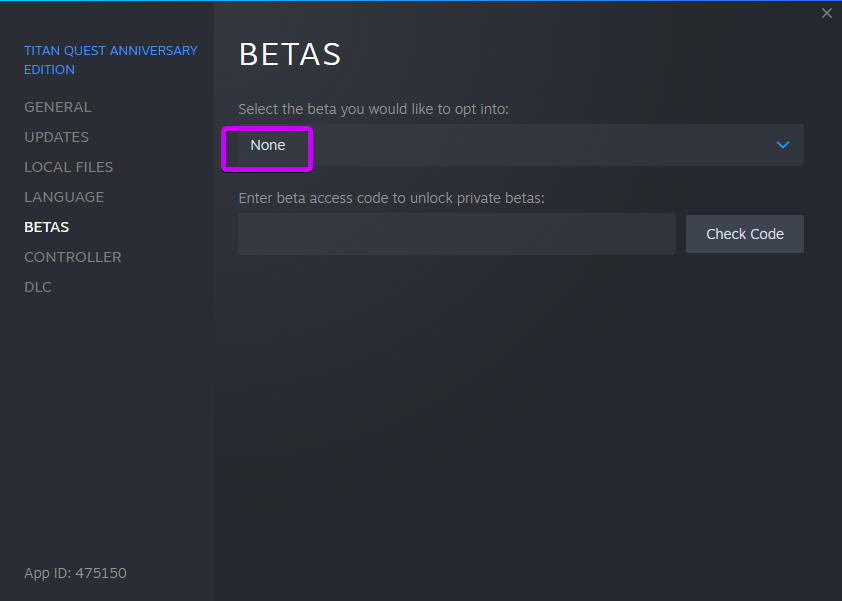Close the properties dialog window
Screen dimensions: 842x601
[826, 13]
